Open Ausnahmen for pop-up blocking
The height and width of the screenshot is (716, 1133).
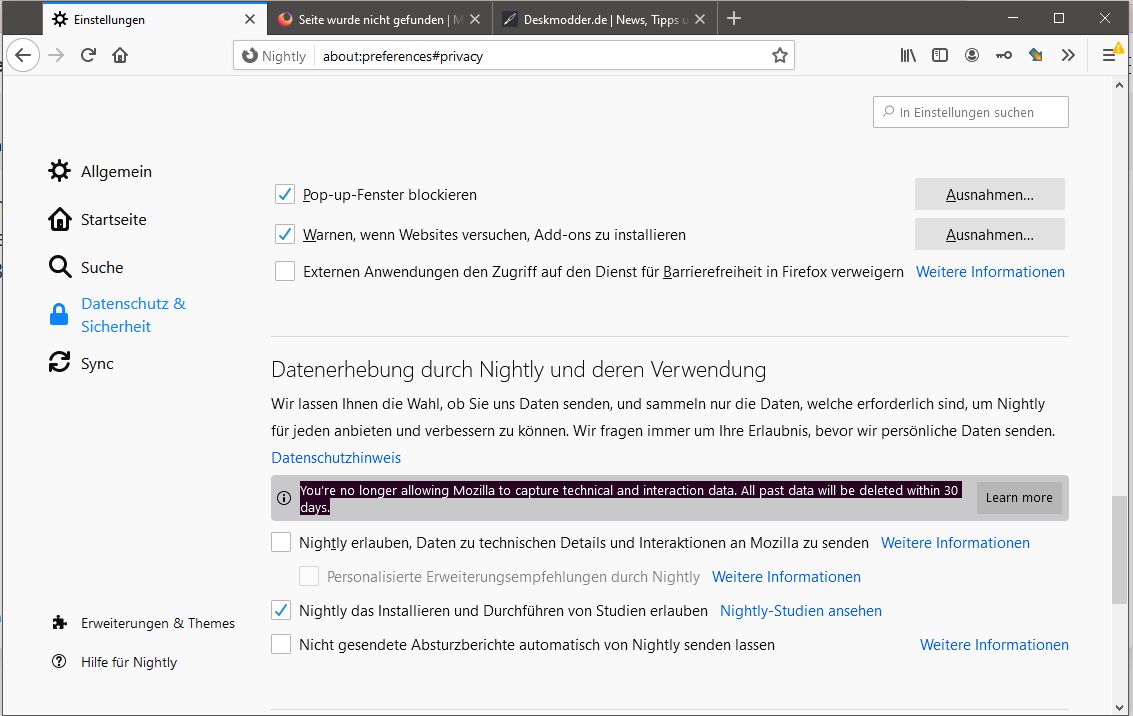[989, 194]
